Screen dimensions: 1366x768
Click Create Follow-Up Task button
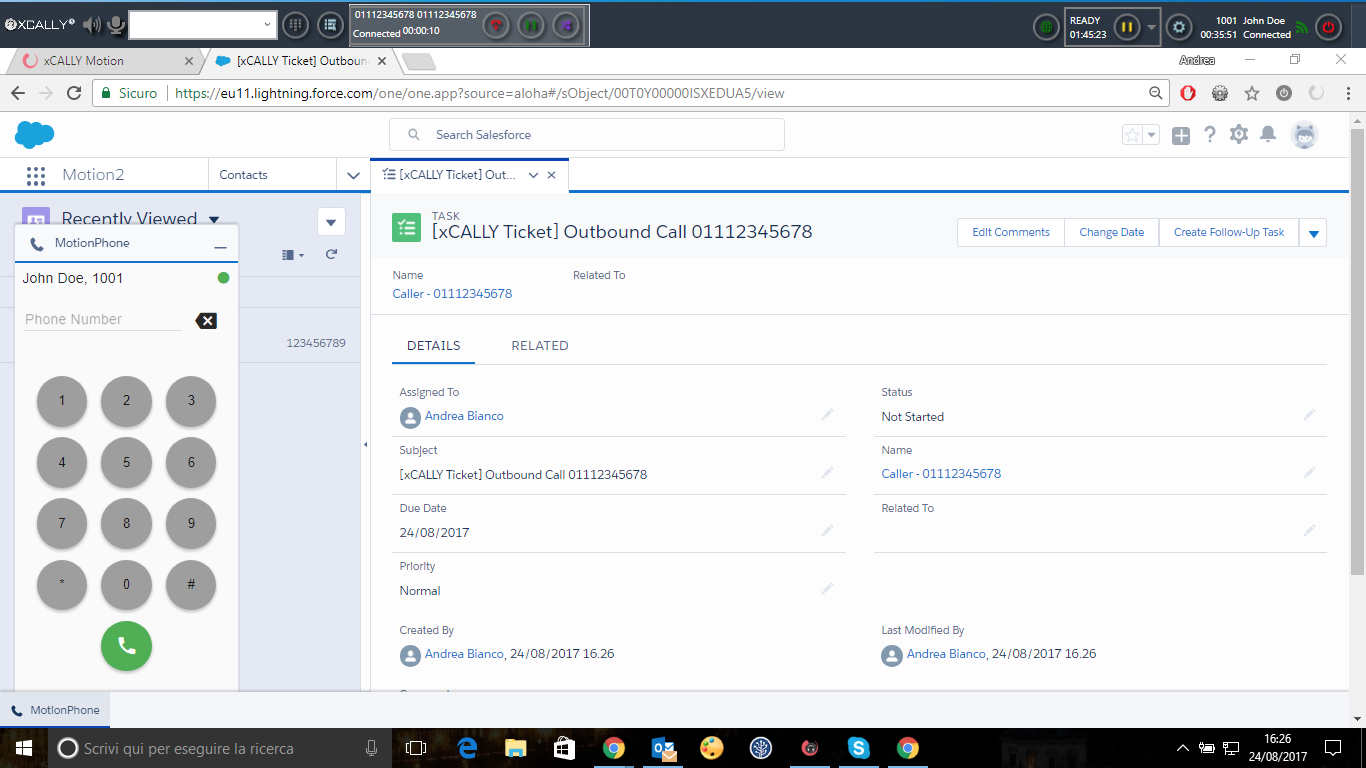point(1229,232)
